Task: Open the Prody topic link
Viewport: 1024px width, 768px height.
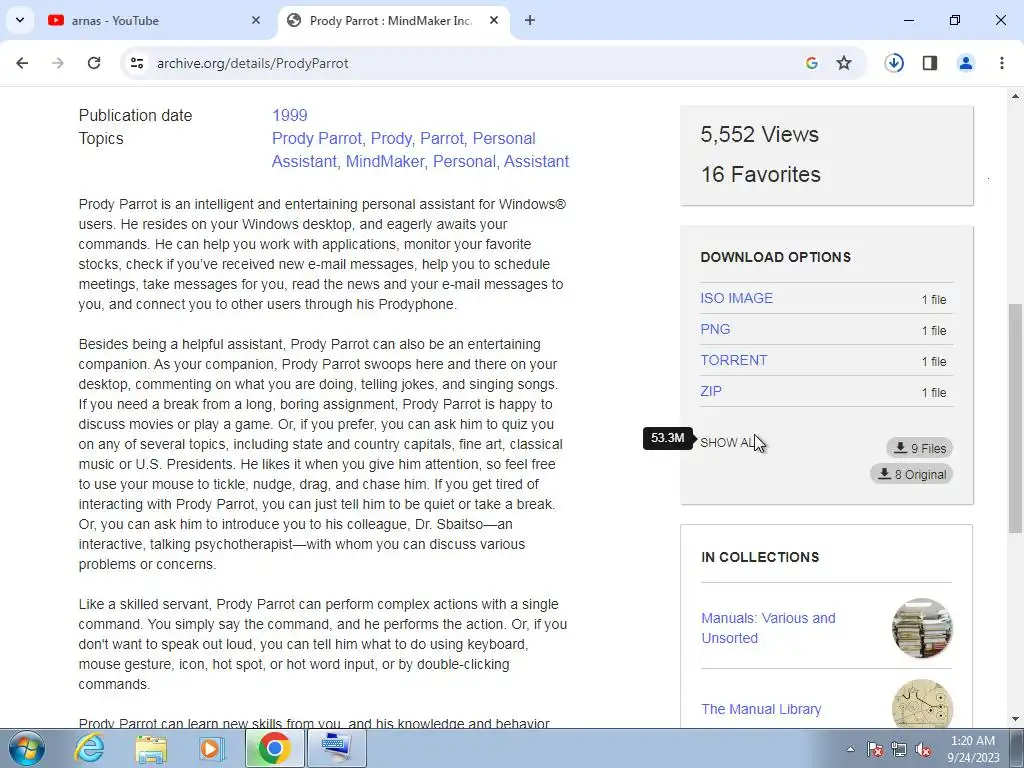Action: (x=391, y=138)
